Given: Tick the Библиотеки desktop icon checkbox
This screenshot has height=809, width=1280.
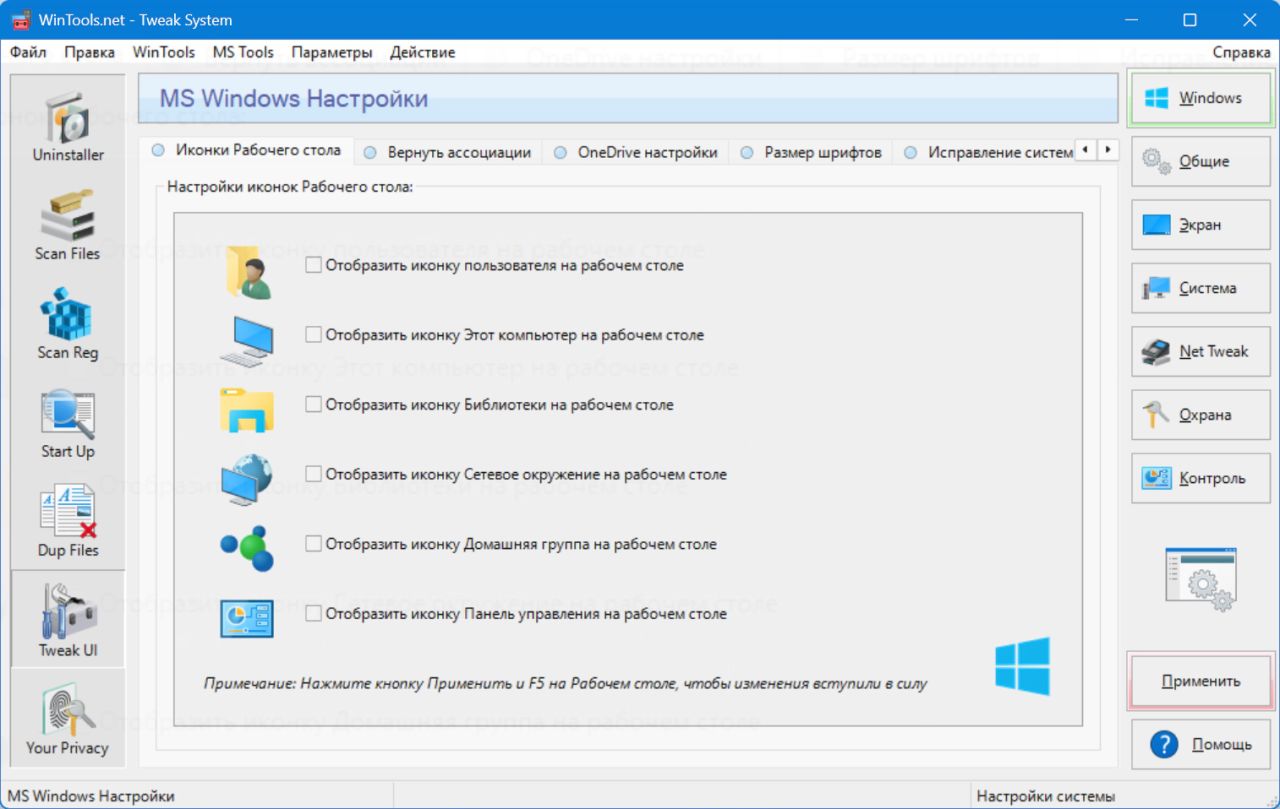Looking at the screenshot, I should 314,405.
